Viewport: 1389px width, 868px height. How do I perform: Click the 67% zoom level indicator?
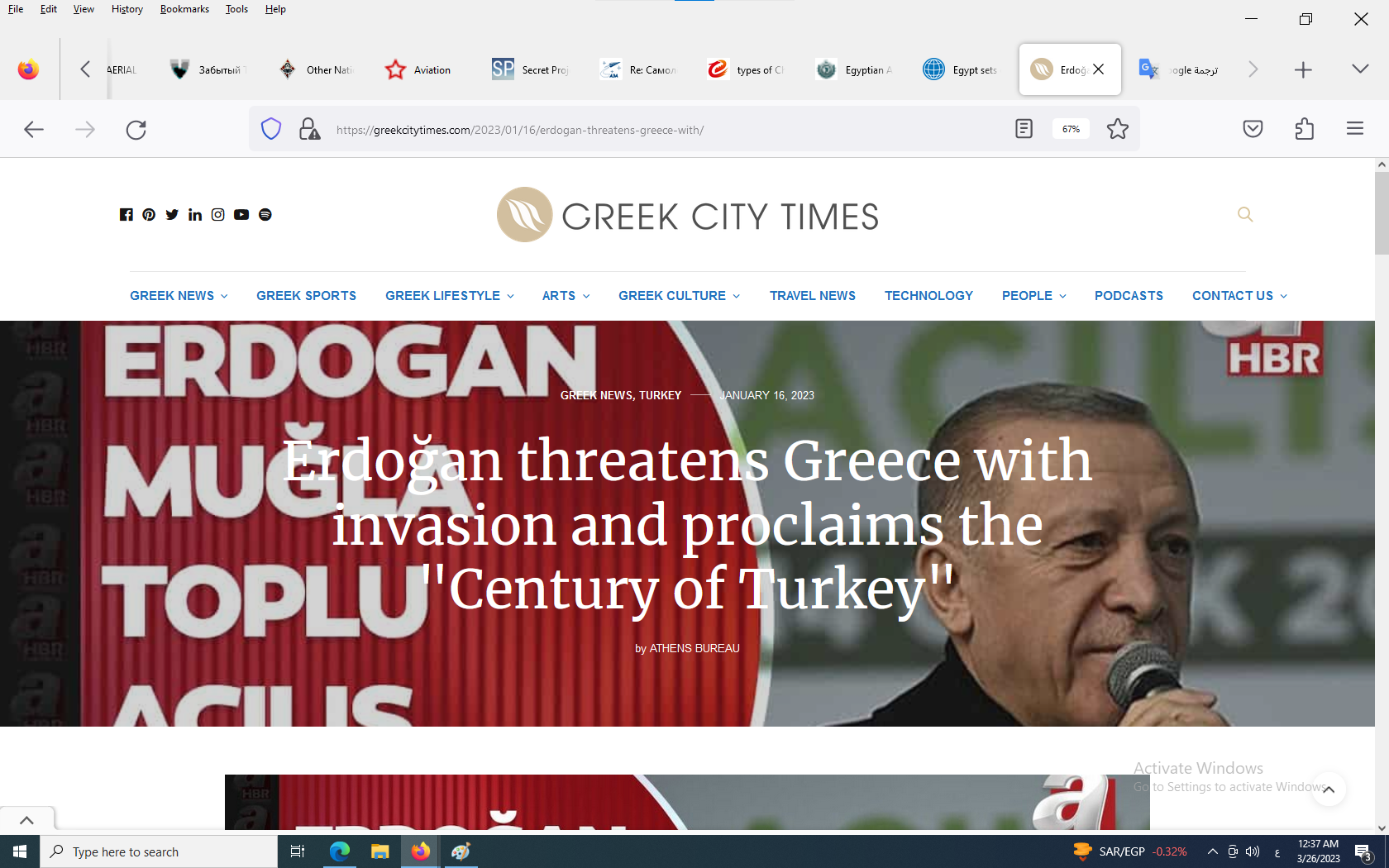pos(1071,129)
